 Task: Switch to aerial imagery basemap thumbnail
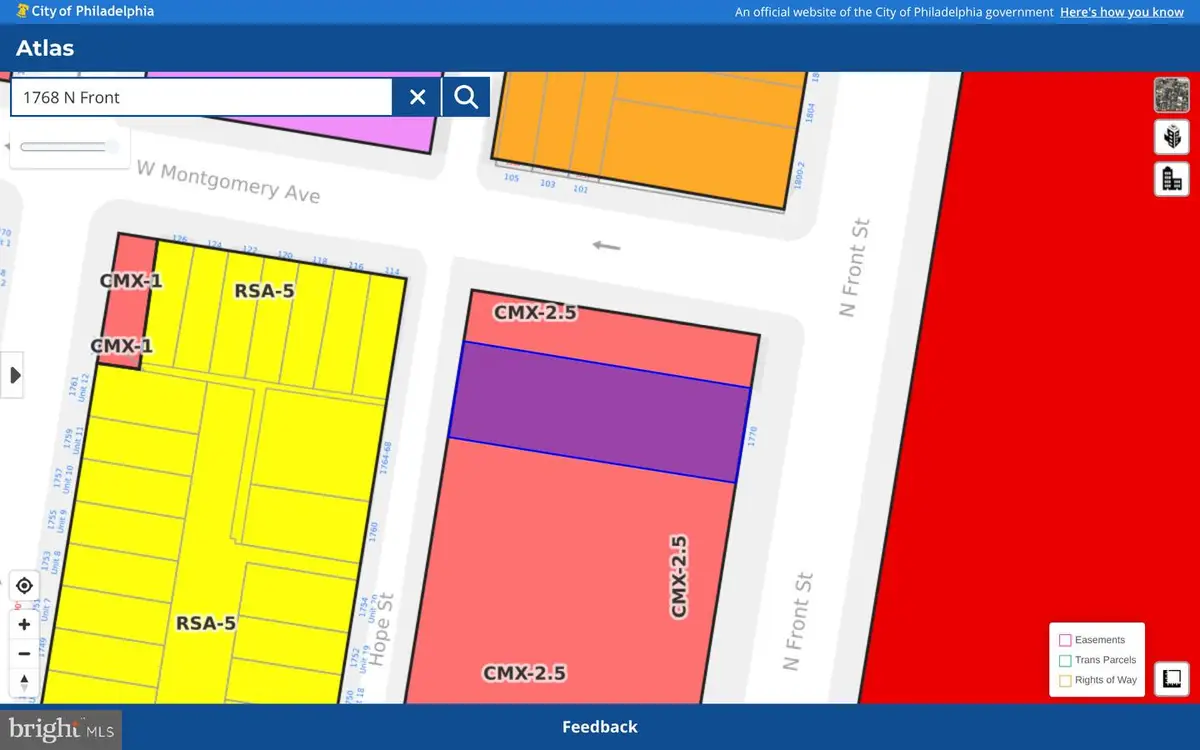coord(1171,96)
